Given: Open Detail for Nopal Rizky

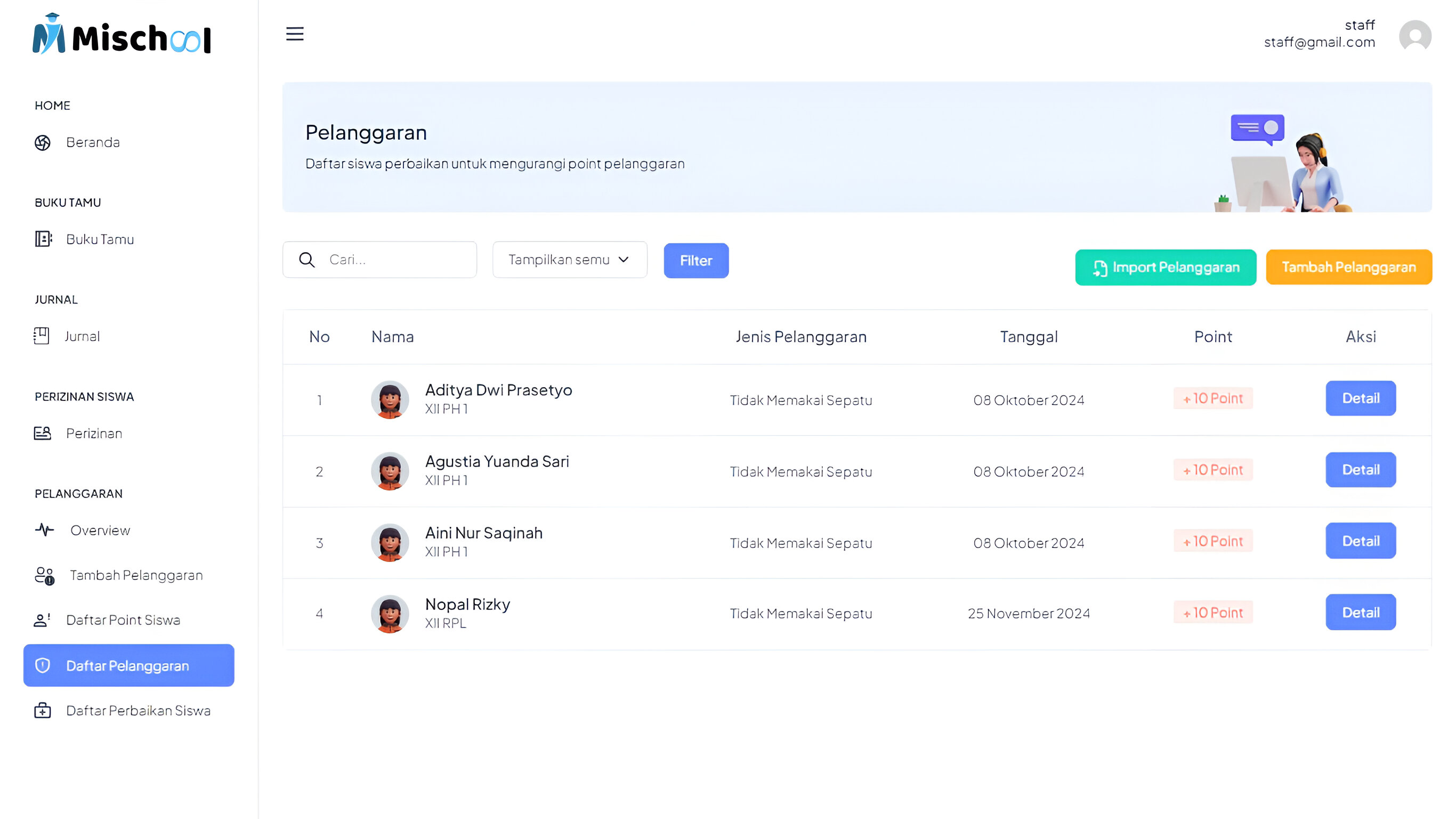Looking at the screenshot, I should tap(1360, 612).
